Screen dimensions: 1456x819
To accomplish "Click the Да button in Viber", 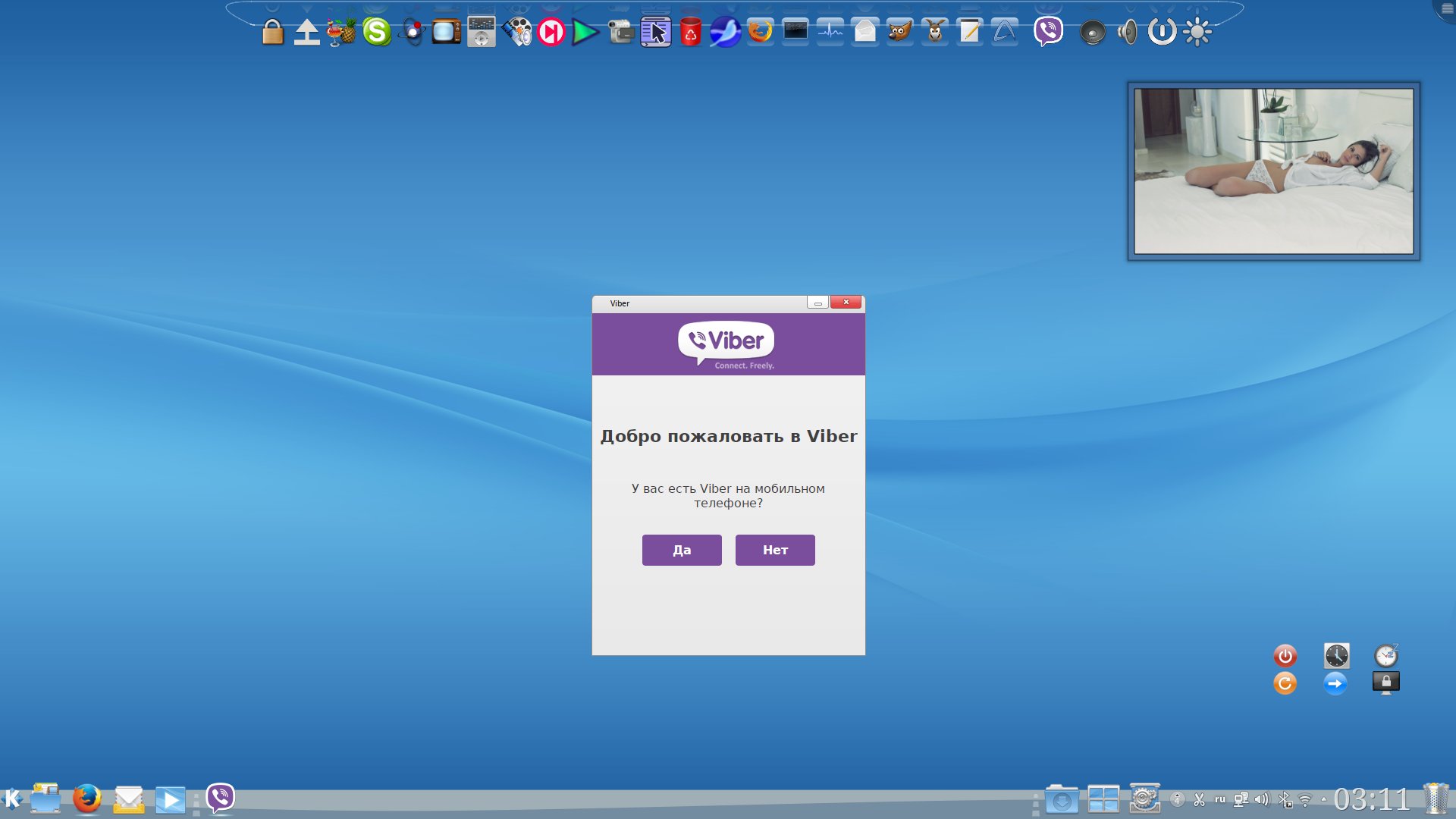I will tap(681, 550).
